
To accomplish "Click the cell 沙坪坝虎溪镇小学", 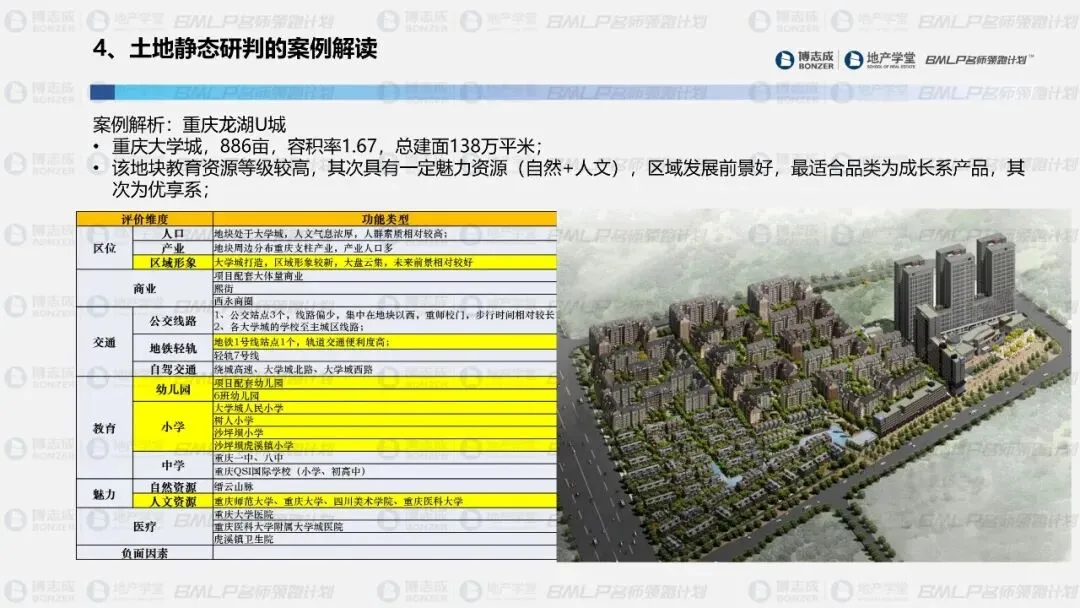I will click(385, 445).
